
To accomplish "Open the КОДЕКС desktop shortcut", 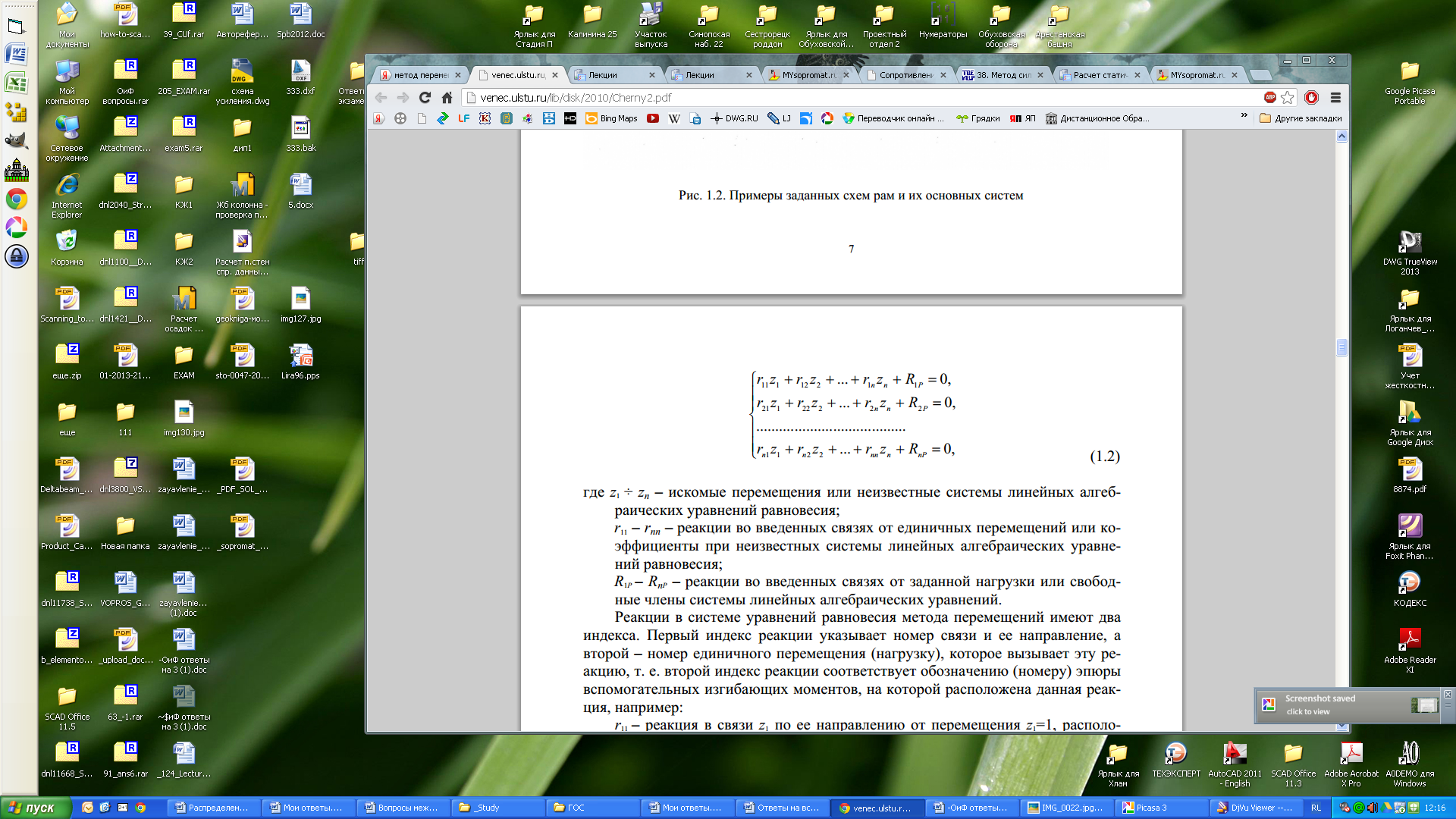I will tap(1410, 589).
